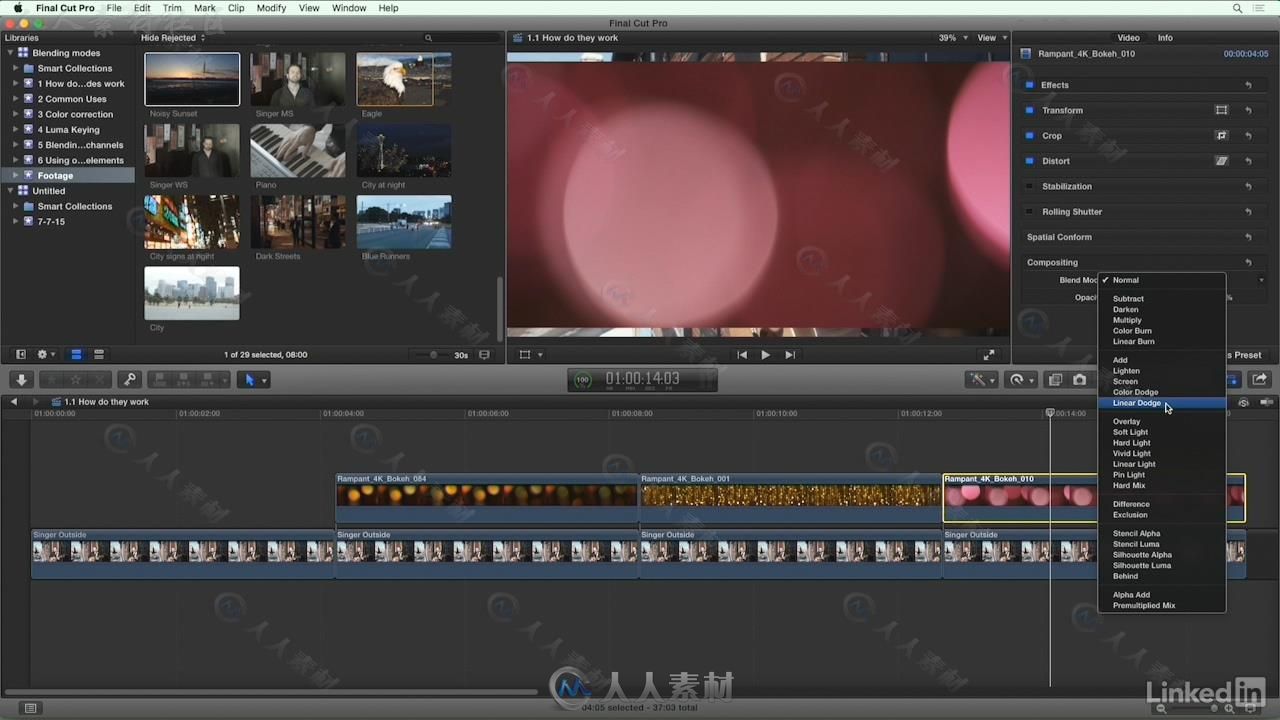Open the background tasks 100% indicator
The height and width of the screenshot is (720, 1280).
pyautogui.click(x=582, y=380)
